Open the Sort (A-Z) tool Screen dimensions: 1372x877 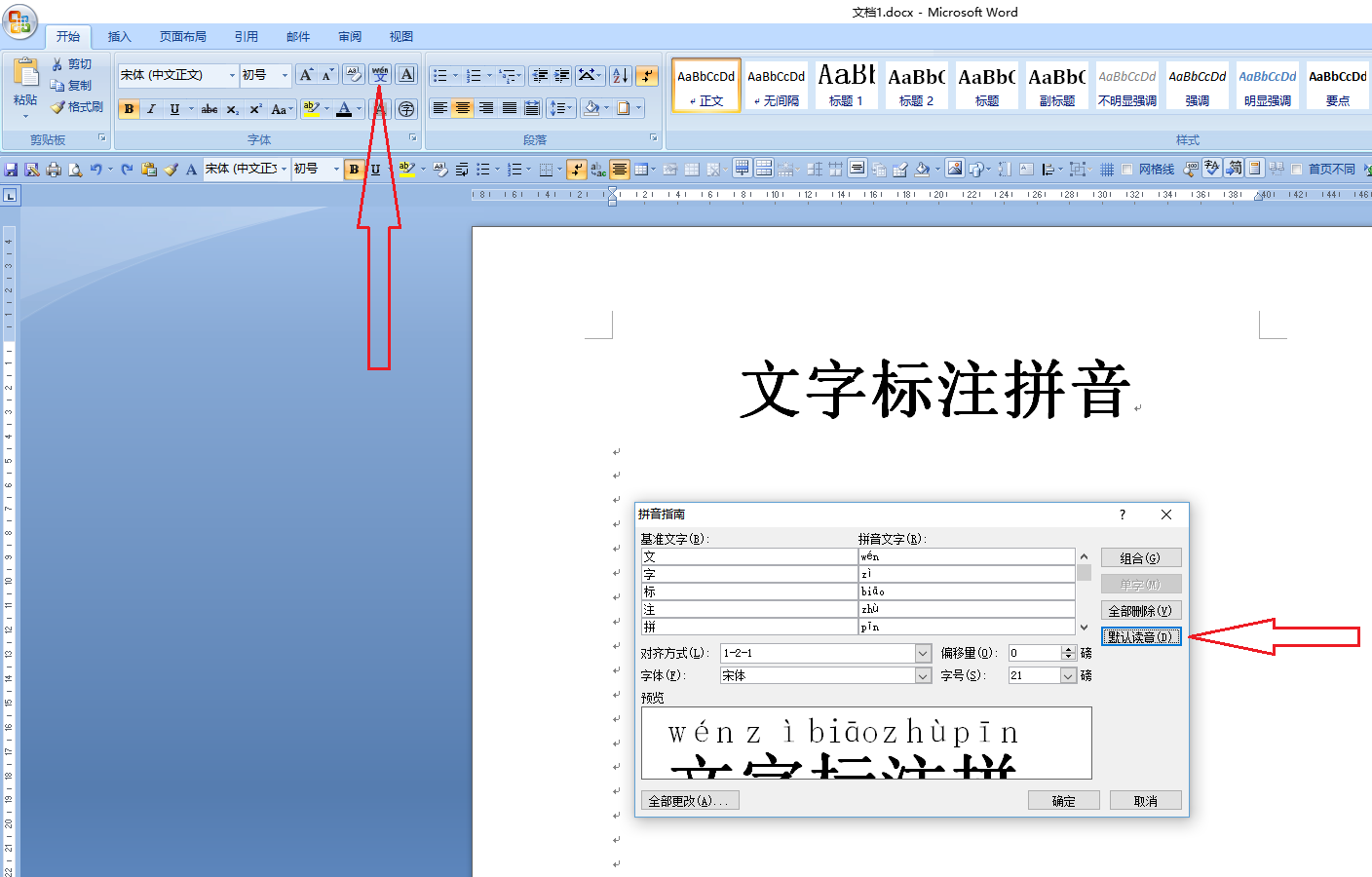pos(621,75)
